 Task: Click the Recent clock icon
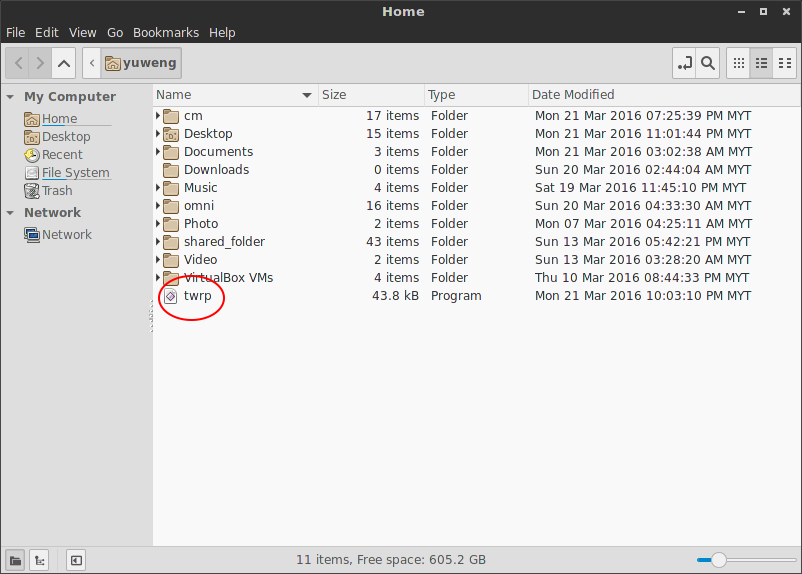[x=32, y=155]
